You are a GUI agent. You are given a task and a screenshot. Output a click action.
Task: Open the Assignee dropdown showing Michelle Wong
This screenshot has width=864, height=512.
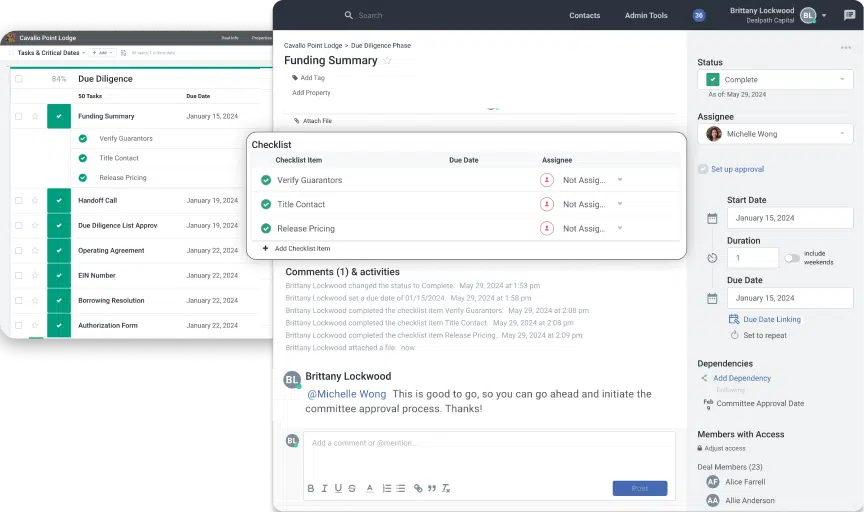click(x=775, y=134)
